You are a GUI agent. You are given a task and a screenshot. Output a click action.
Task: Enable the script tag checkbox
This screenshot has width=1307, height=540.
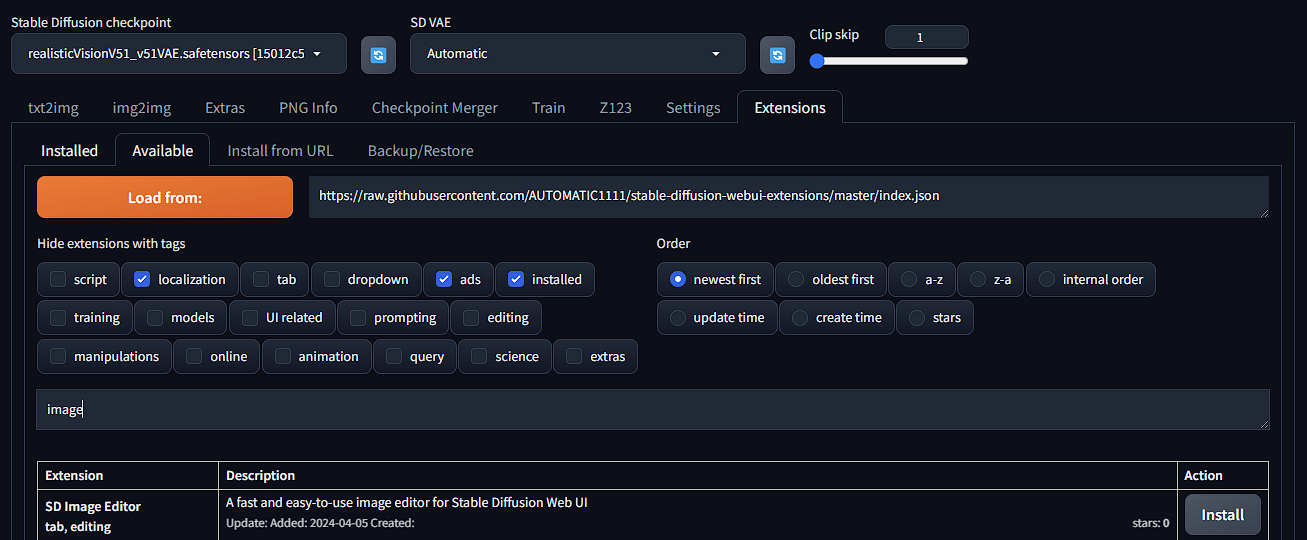click(x=59, y=279)
